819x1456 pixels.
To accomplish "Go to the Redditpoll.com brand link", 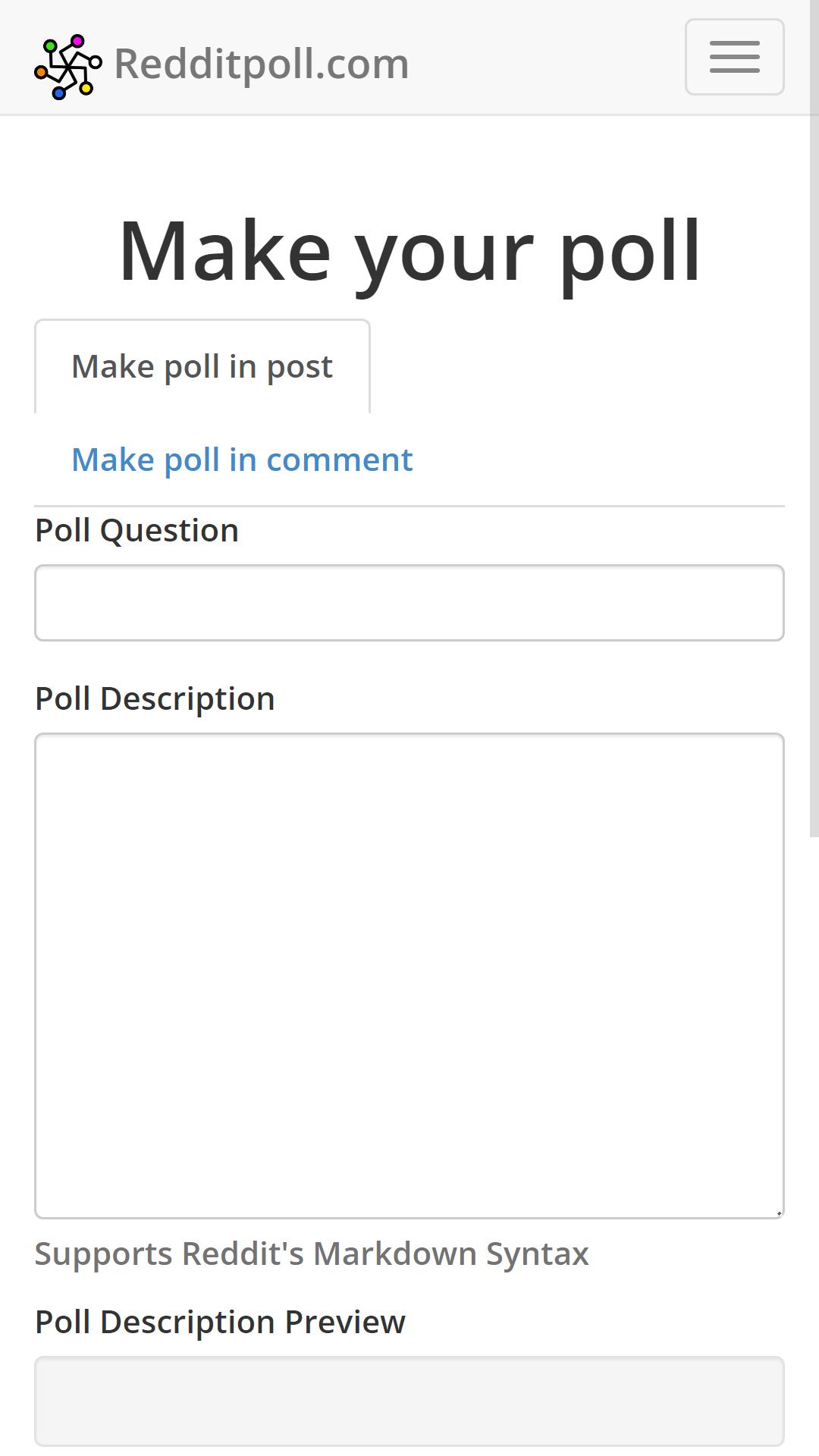I will point(262,64).
